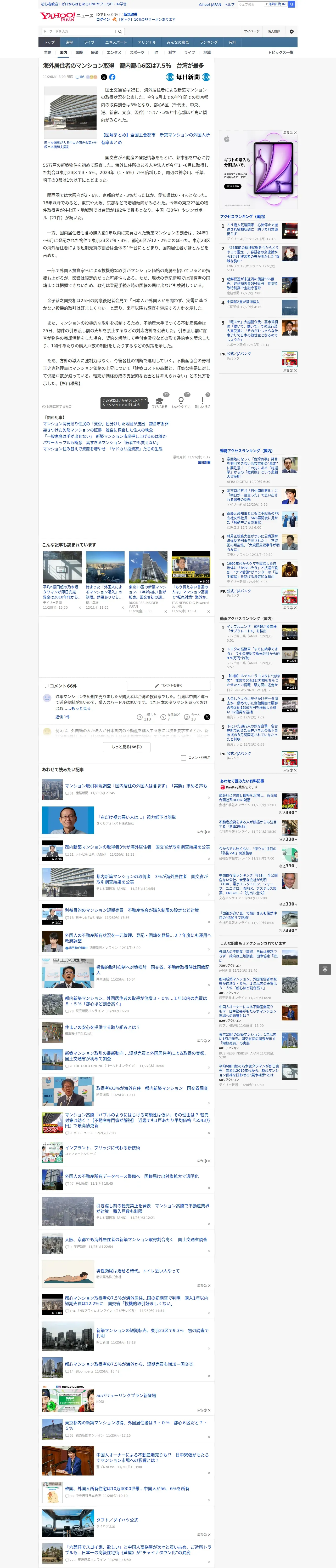Viewport: 336px width, 1568px height.
Task: Click the 記事に関する報告 report icon link
Action: (57, 407)
